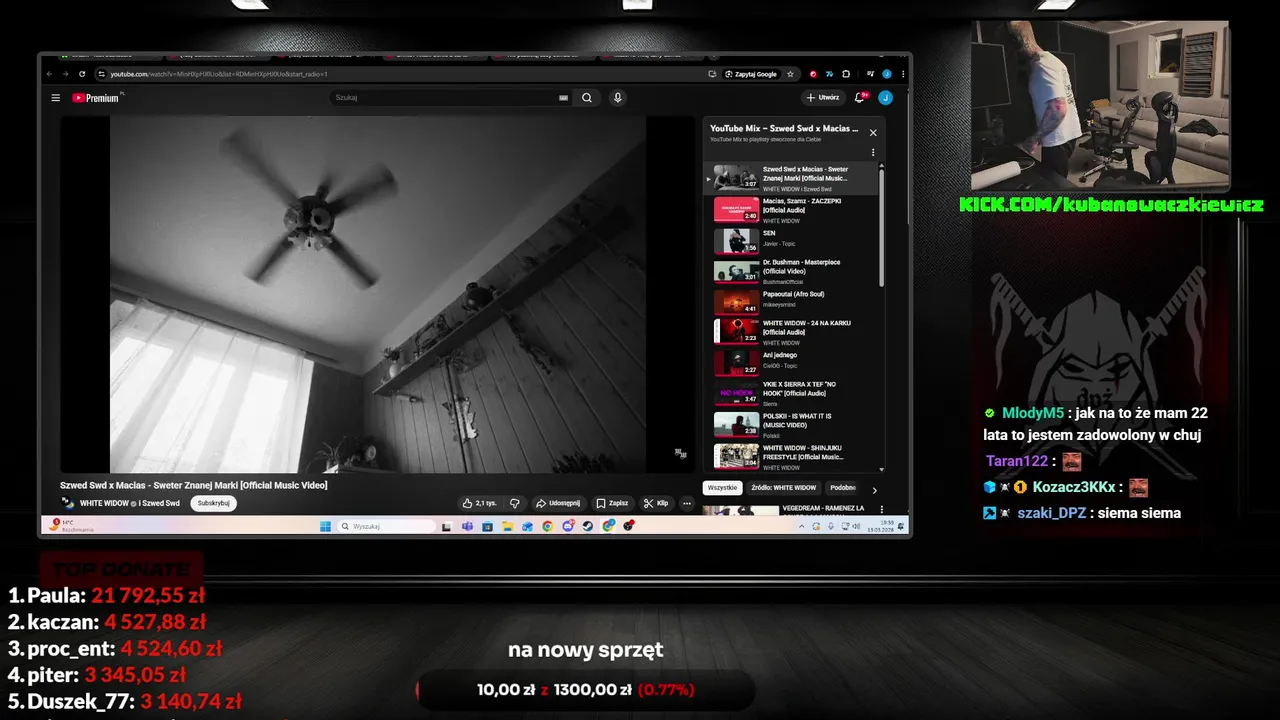Select the Wszystkie filter chip
This screenshot has height=720, width=1280.
tap(722, 488)
